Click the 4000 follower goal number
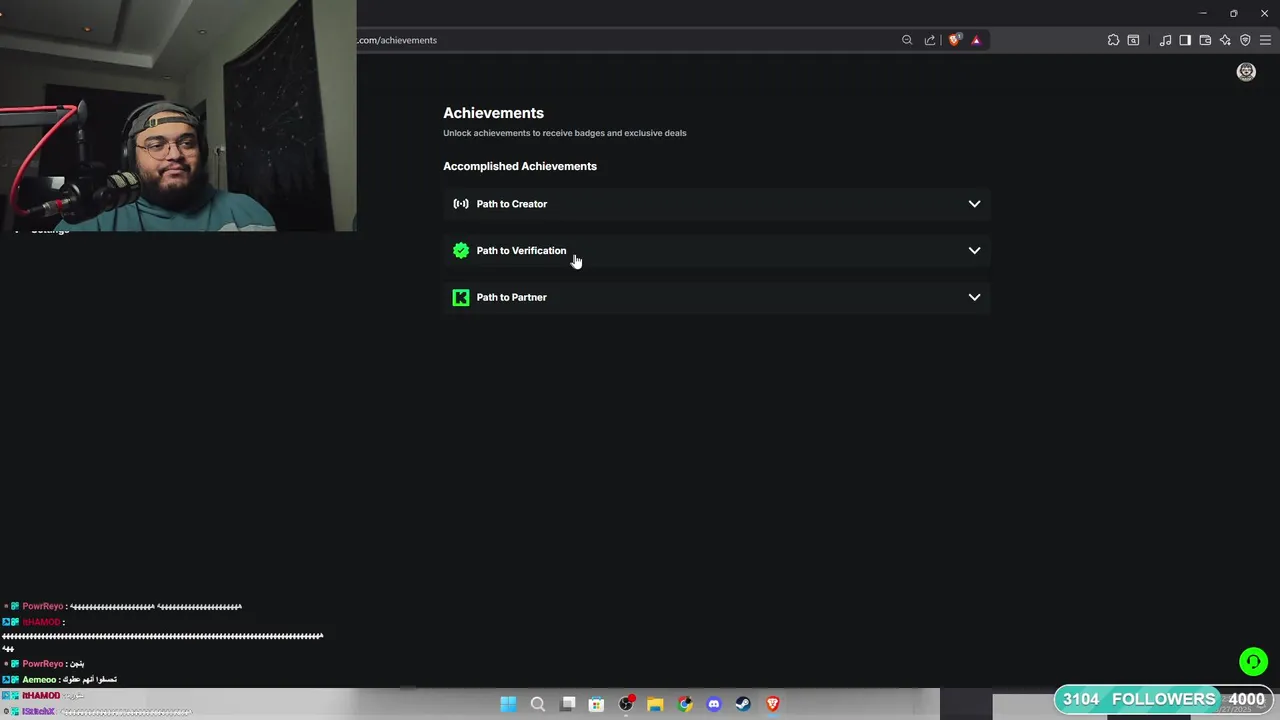This screenshot has height=720, width=1280. (1247, 699)
